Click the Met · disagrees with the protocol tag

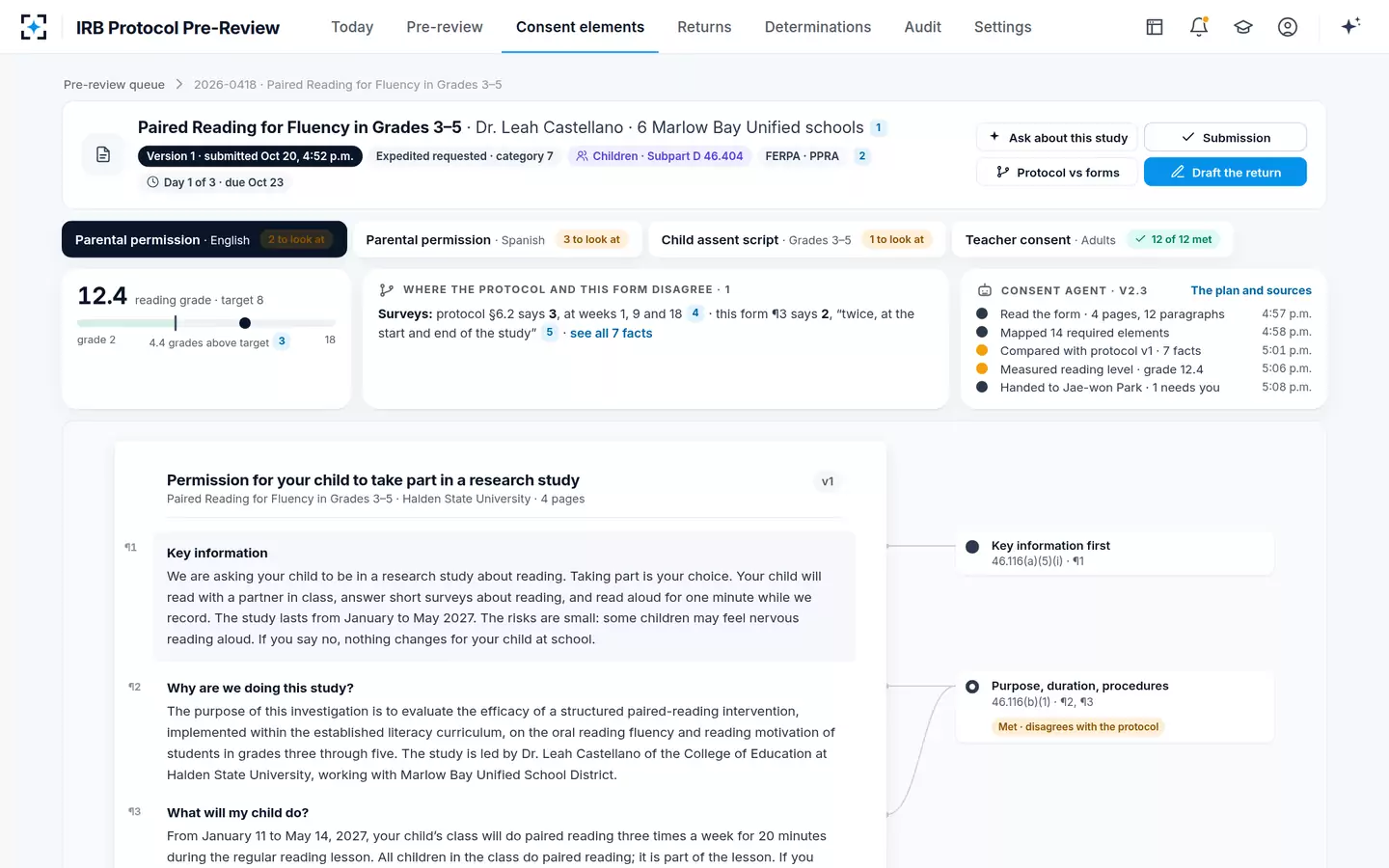pos(1078,727)
